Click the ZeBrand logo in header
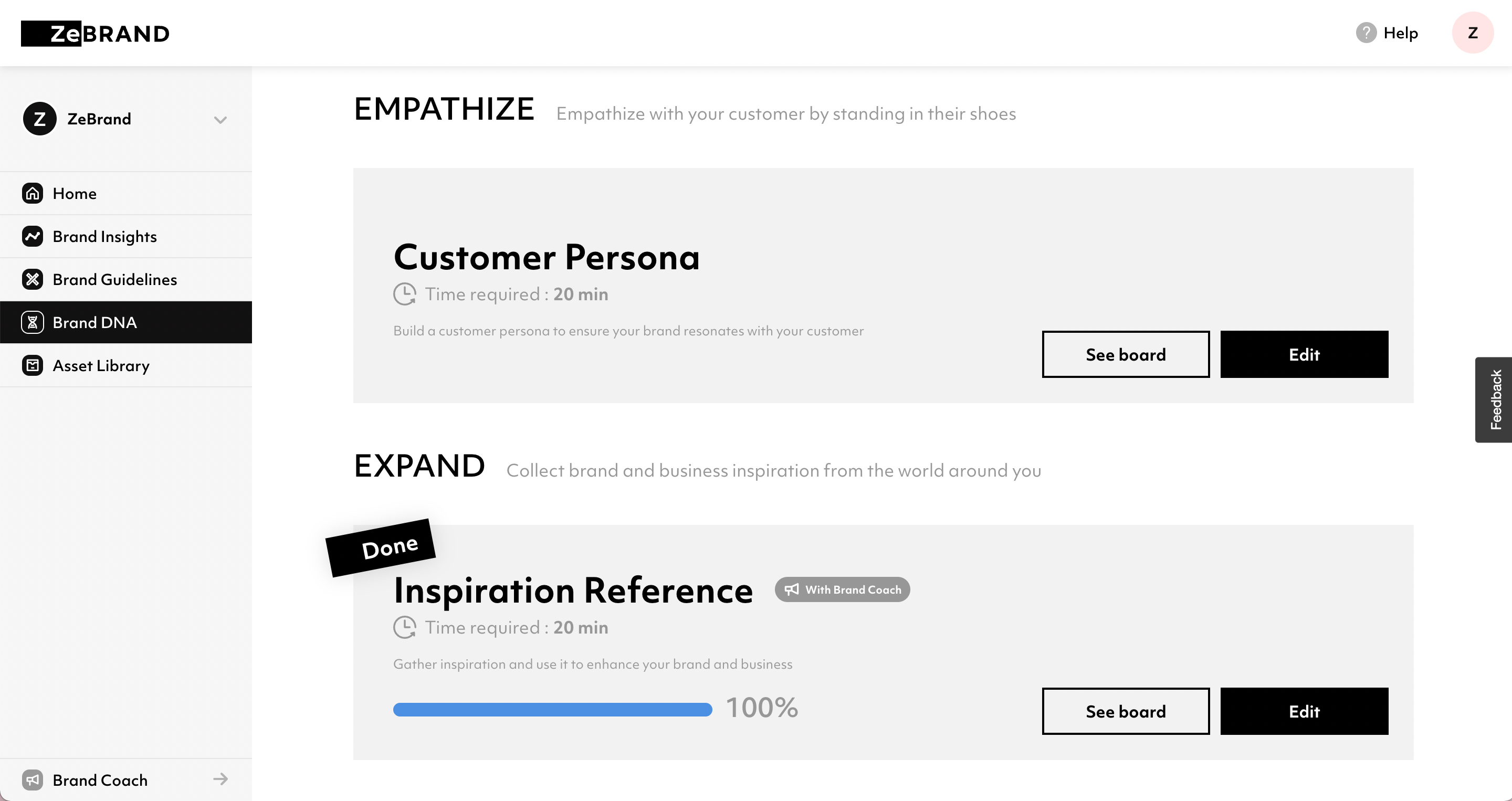The width and height of the screenshot is (1512, 801). point(95,34)
